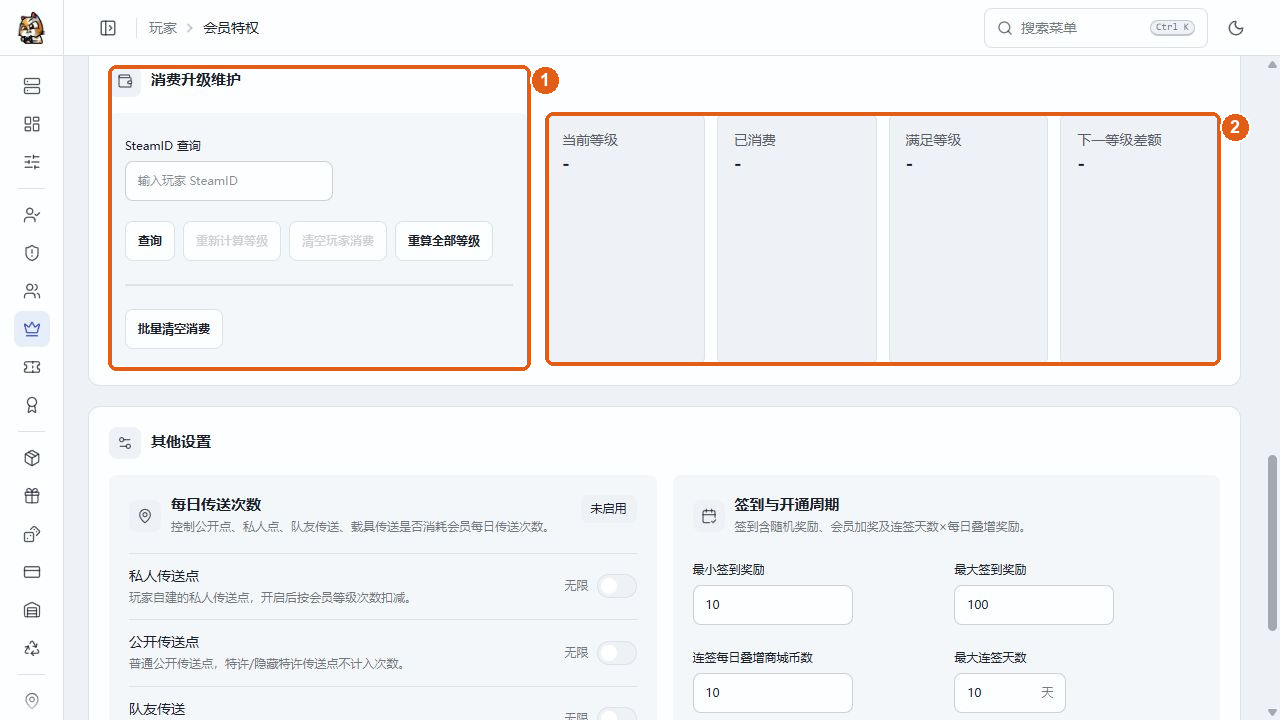Viewport: 1280px width, 720px height.
Task: Open the shield alert icon in the sidebar
Action: pyautogui.click(x=32, y=253)
